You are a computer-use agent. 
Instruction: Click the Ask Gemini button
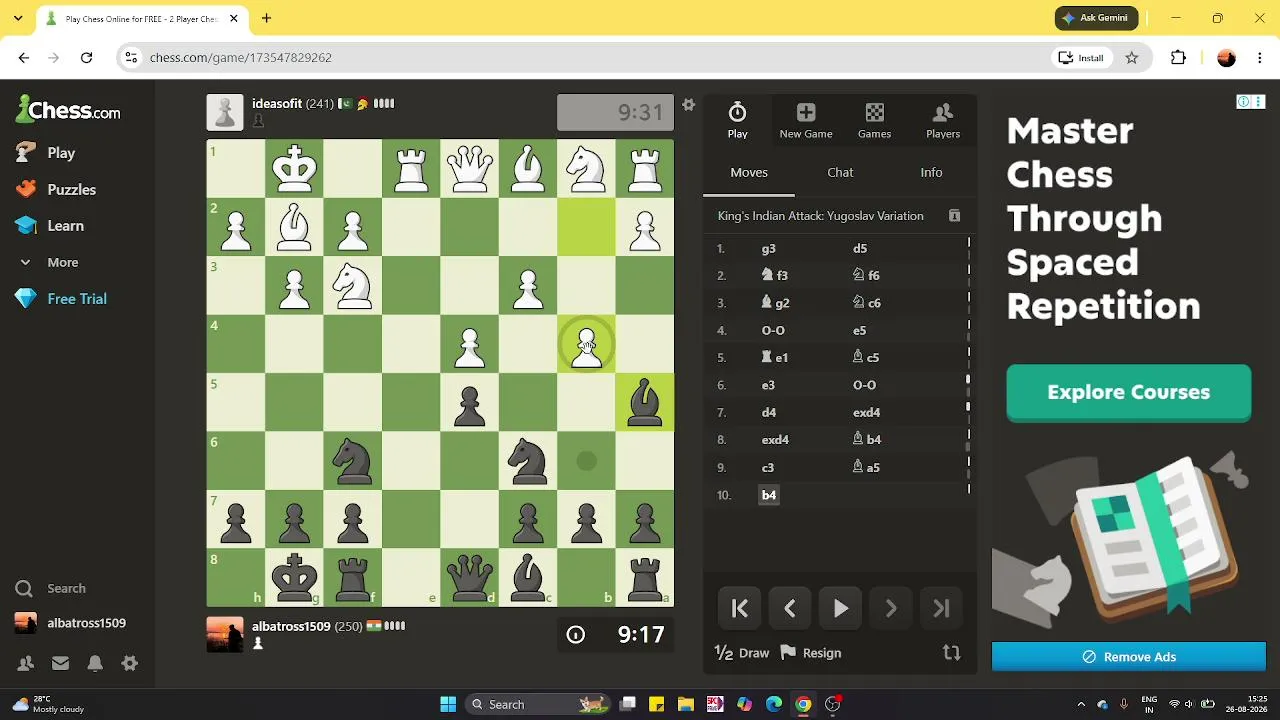pyautogui.click(x=1096, y=18)
